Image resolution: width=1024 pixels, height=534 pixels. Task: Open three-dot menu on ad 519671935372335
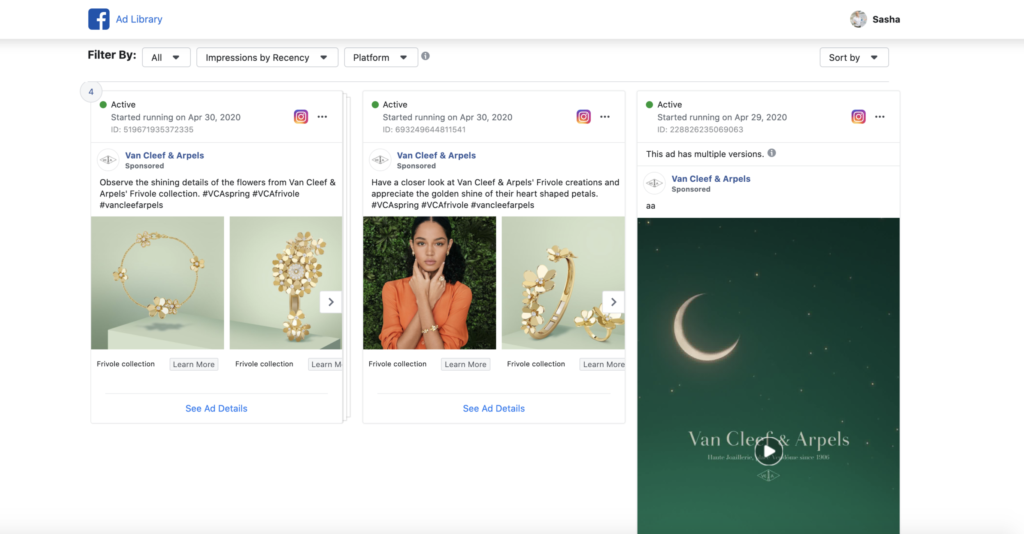322,117
